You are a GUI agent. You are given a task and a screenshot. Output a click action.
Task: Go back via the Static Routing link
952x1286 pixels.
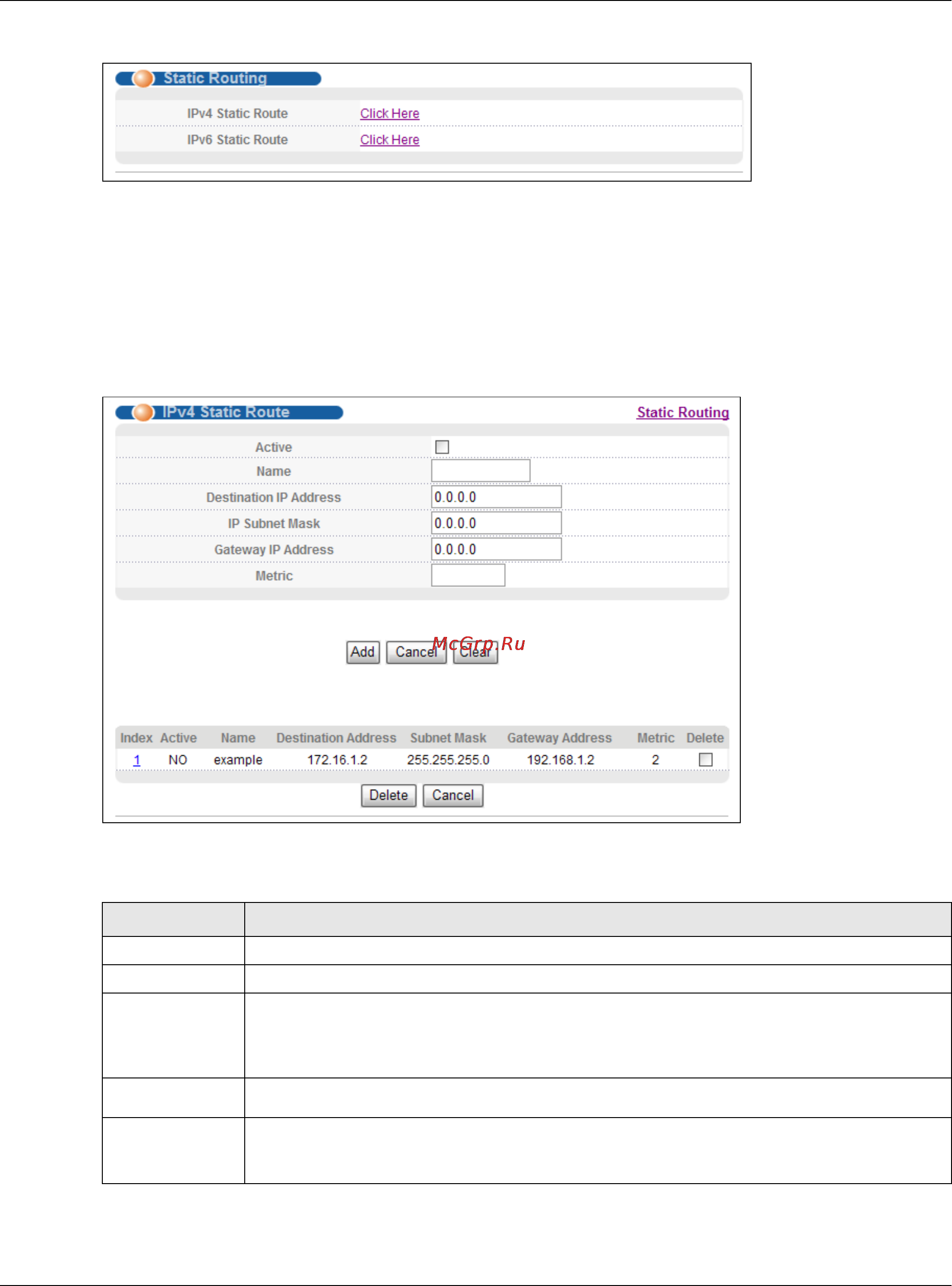(683, 412)
